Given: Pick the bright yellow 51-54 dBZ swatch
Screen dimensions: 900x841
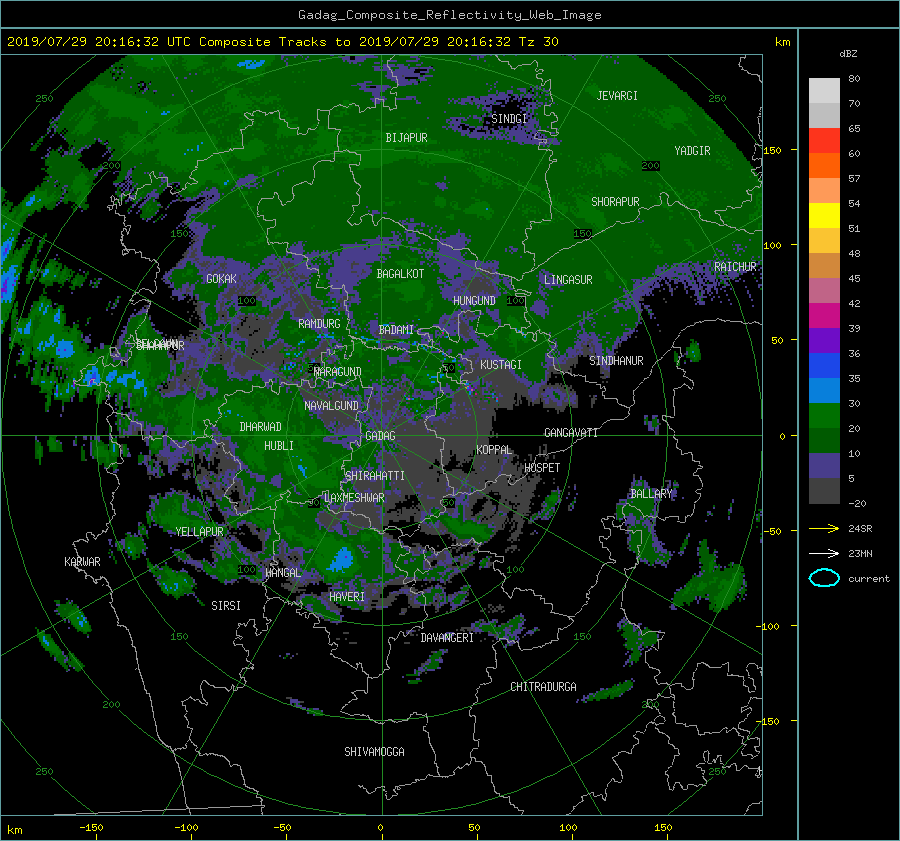Looking at the screenshot, I should 824,216.
